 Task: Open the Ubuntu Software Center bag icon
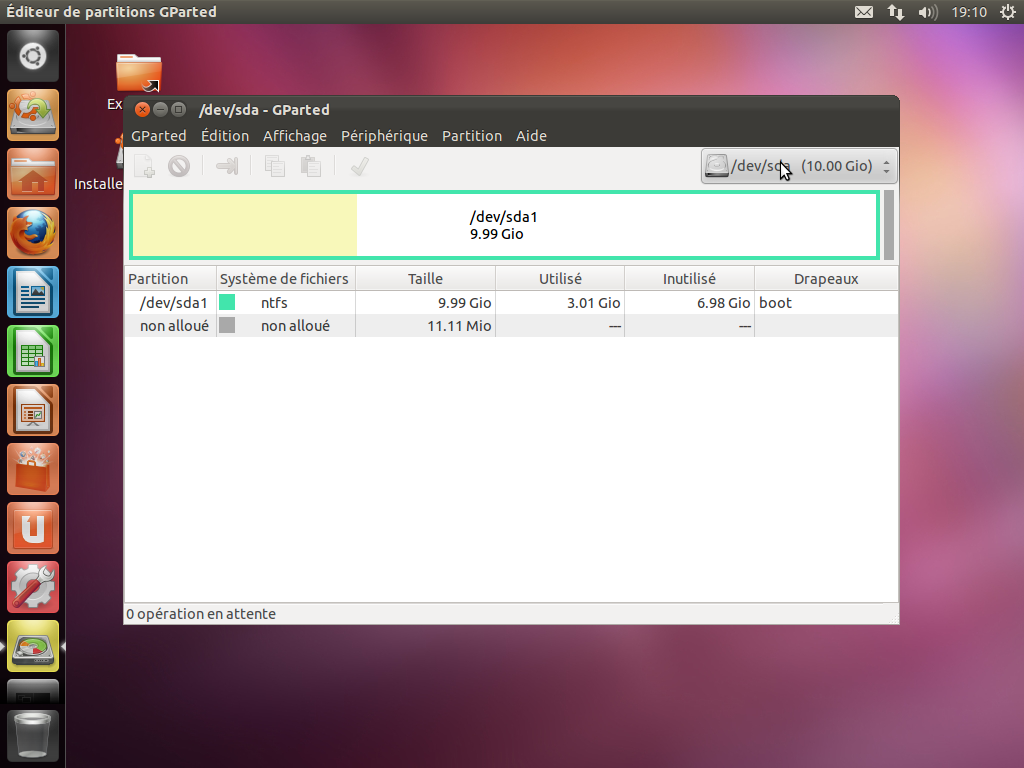tap(34, 469)
